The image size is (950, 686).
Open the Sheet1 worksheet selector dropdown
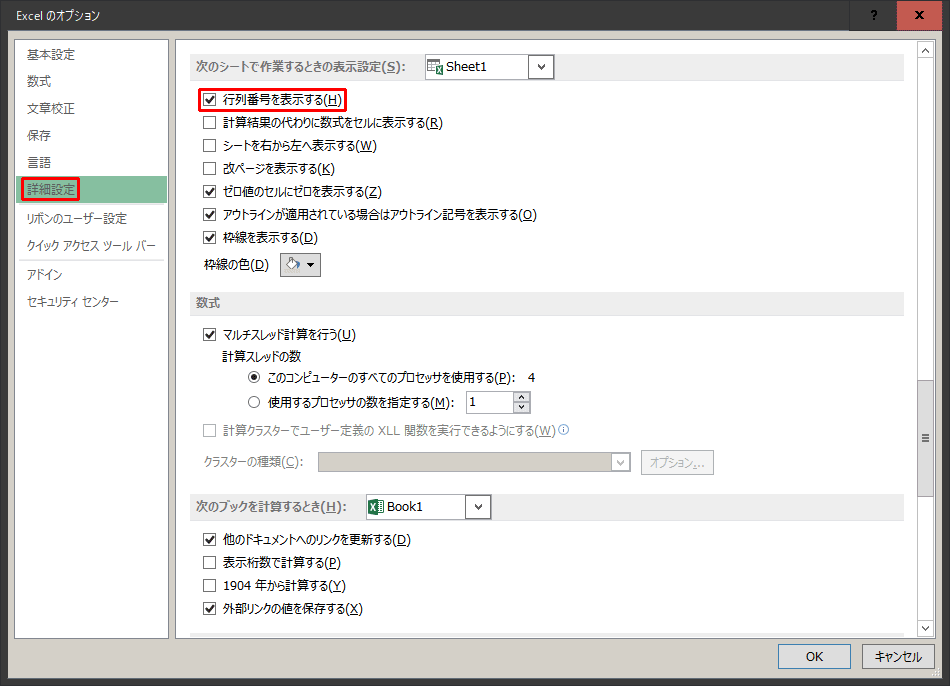(x=541, y=66)
